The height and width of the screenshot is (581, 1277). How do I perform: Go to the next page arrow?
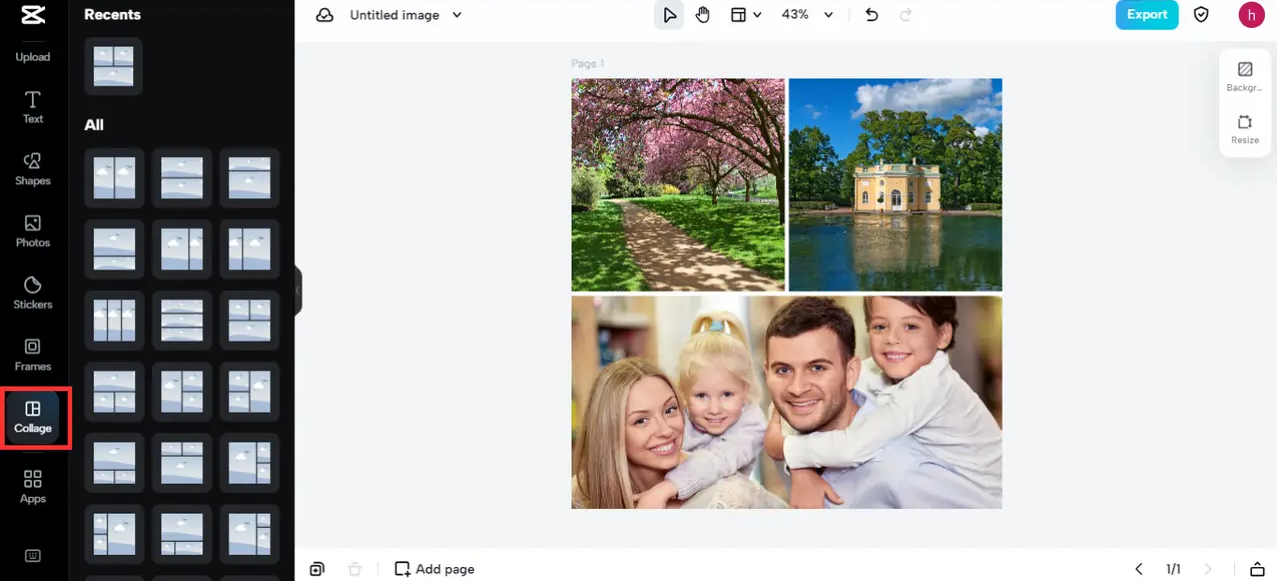pos(1207,568)
